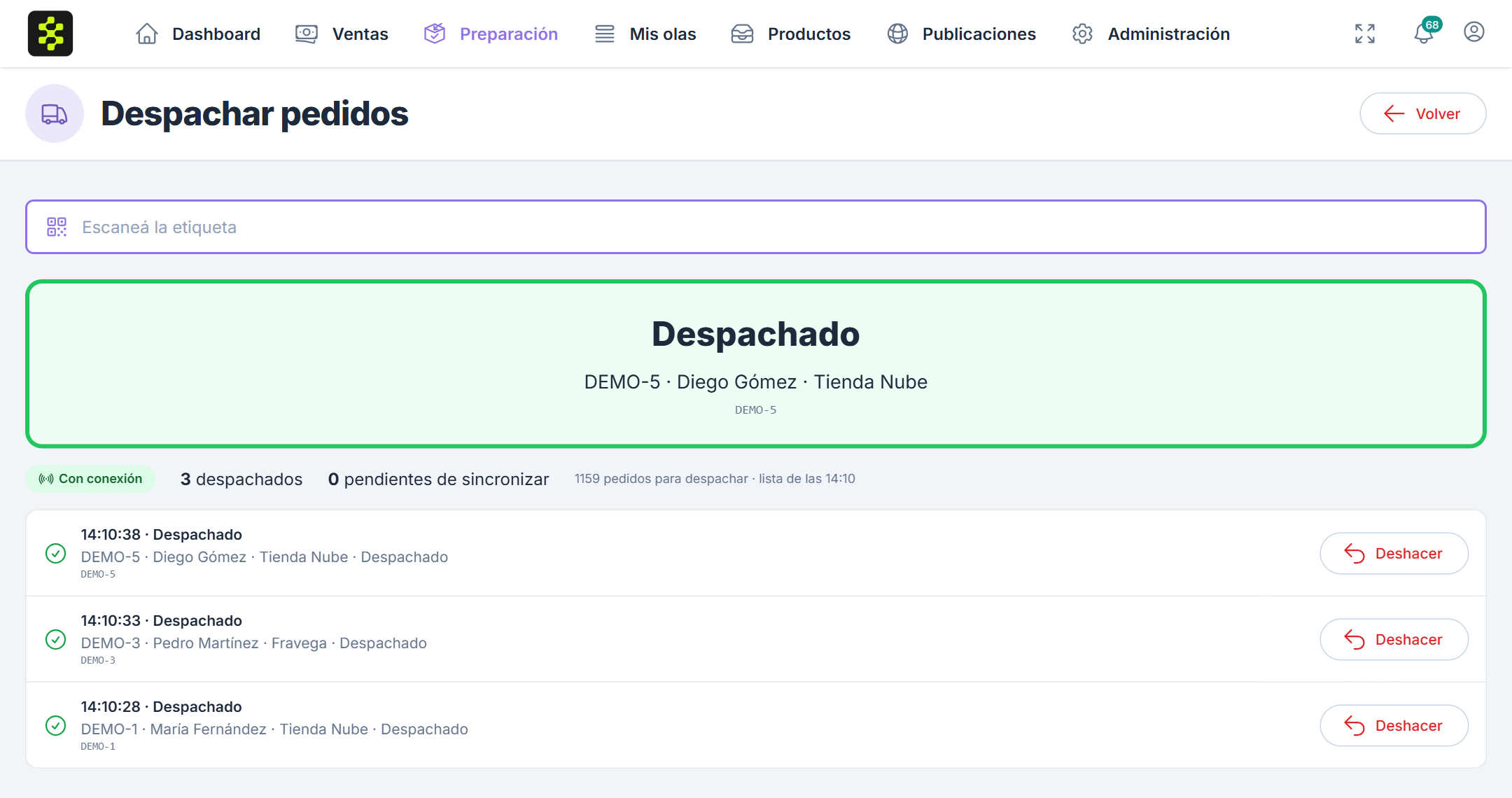
Task: Click green check icon for DEMO-1 row
Action: (x=56, y=726)
